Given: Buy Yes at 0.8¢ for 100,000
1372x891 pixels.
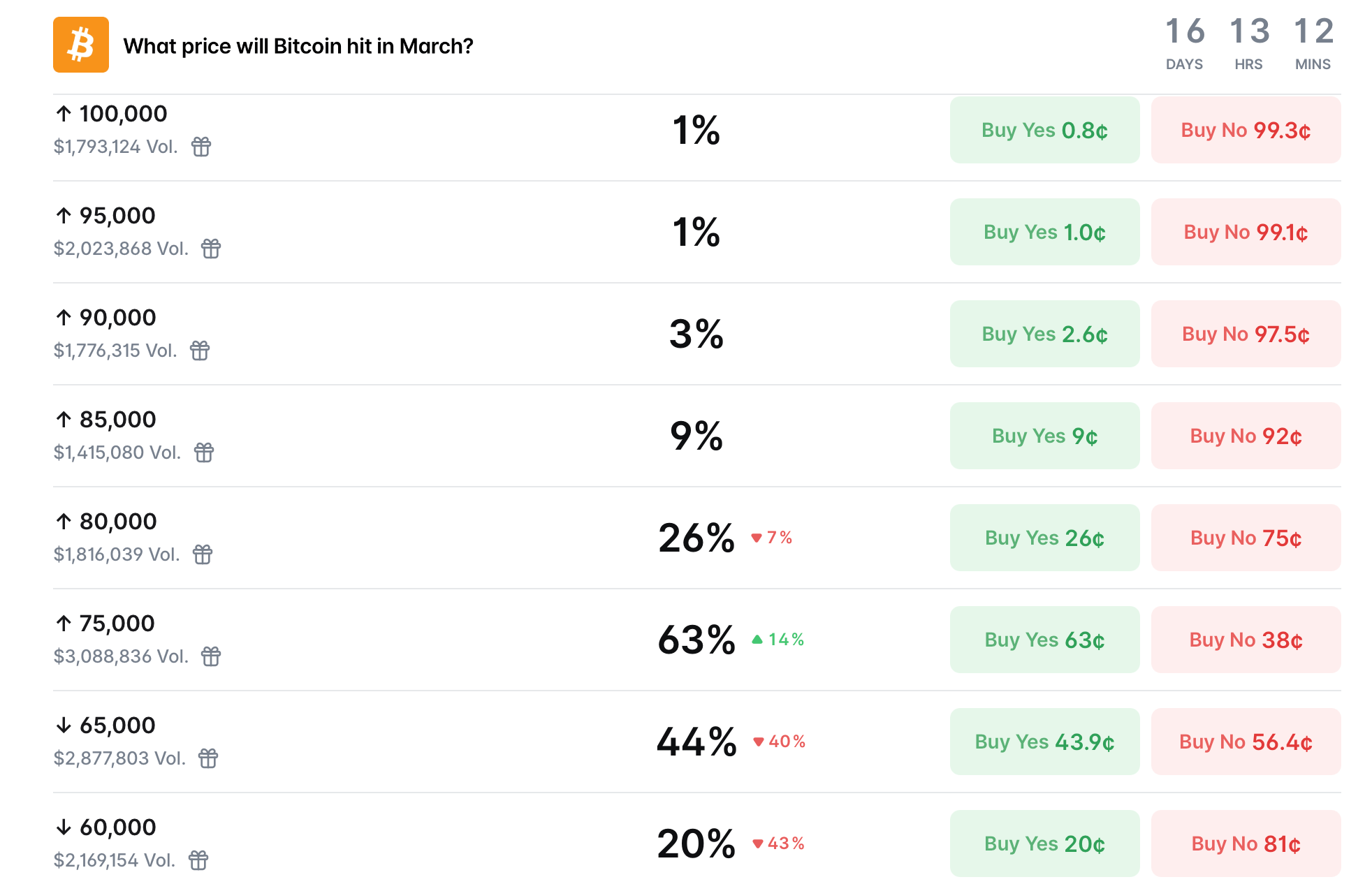Looking at the screenshot, I should [x=1044, y=130].
